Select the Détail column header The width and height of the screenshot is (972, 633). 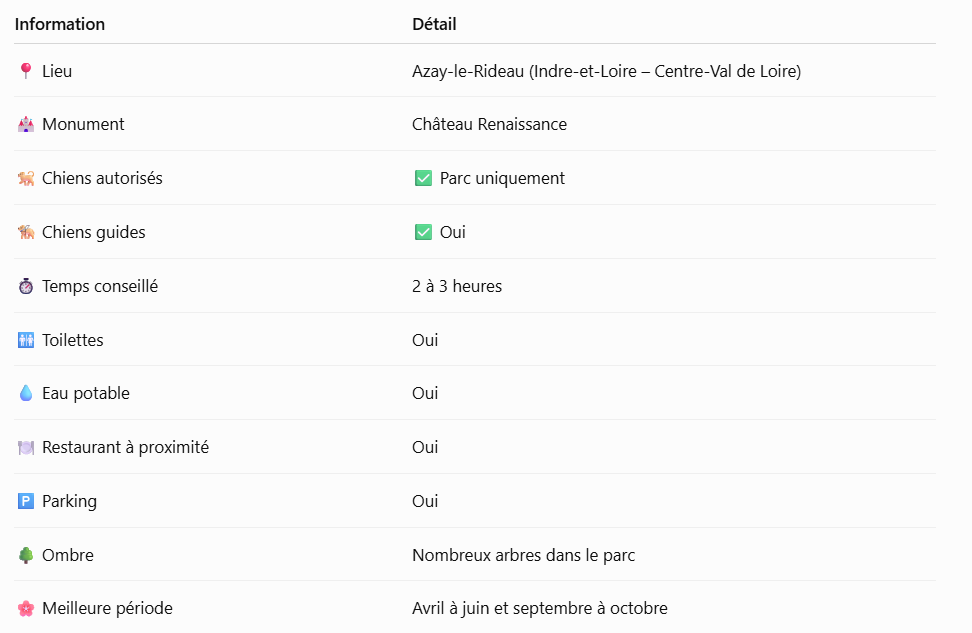click(434, 24)
